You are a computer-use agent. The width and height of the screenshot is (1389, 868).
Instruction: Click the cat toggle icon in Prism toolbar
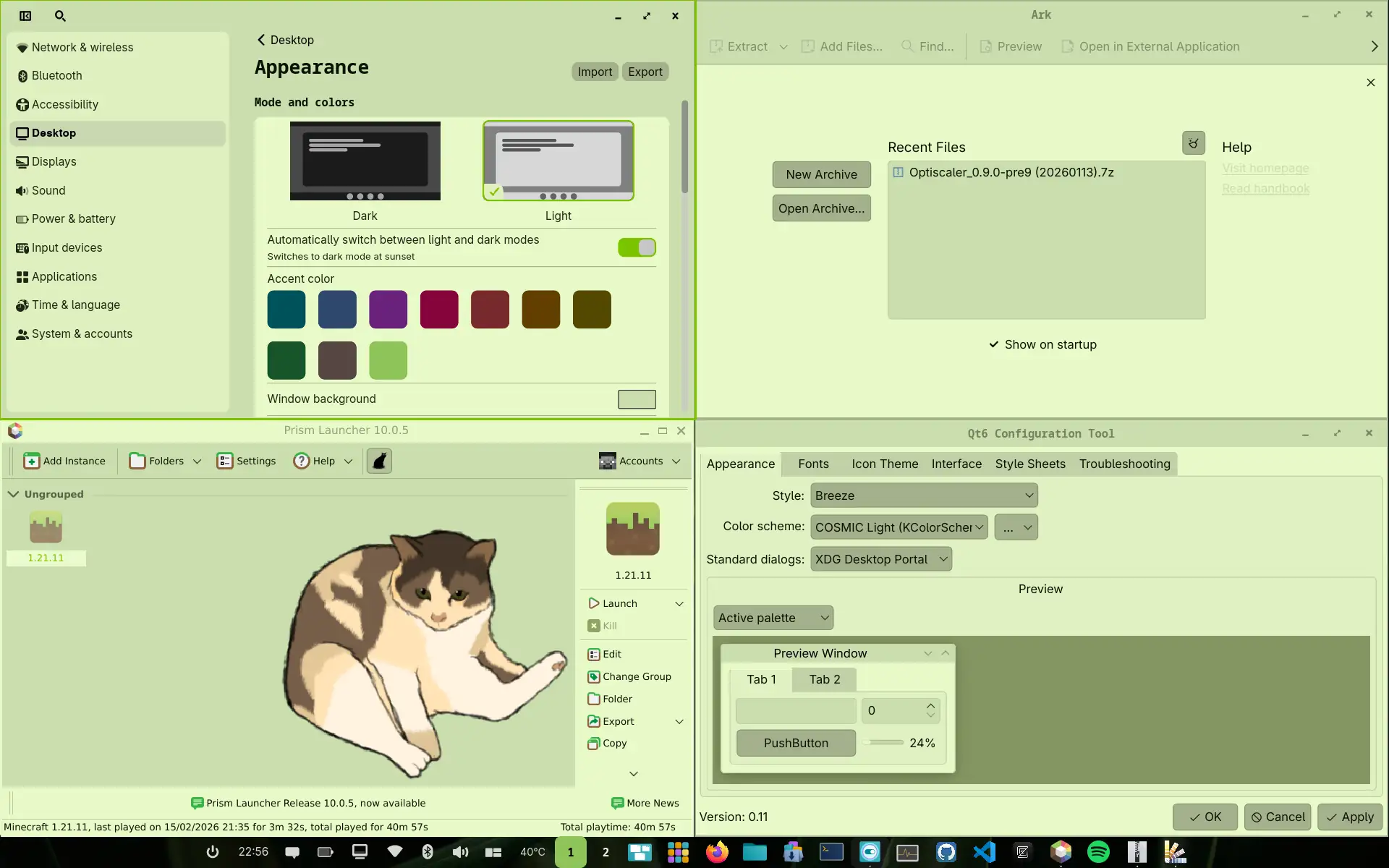[379, 461]
